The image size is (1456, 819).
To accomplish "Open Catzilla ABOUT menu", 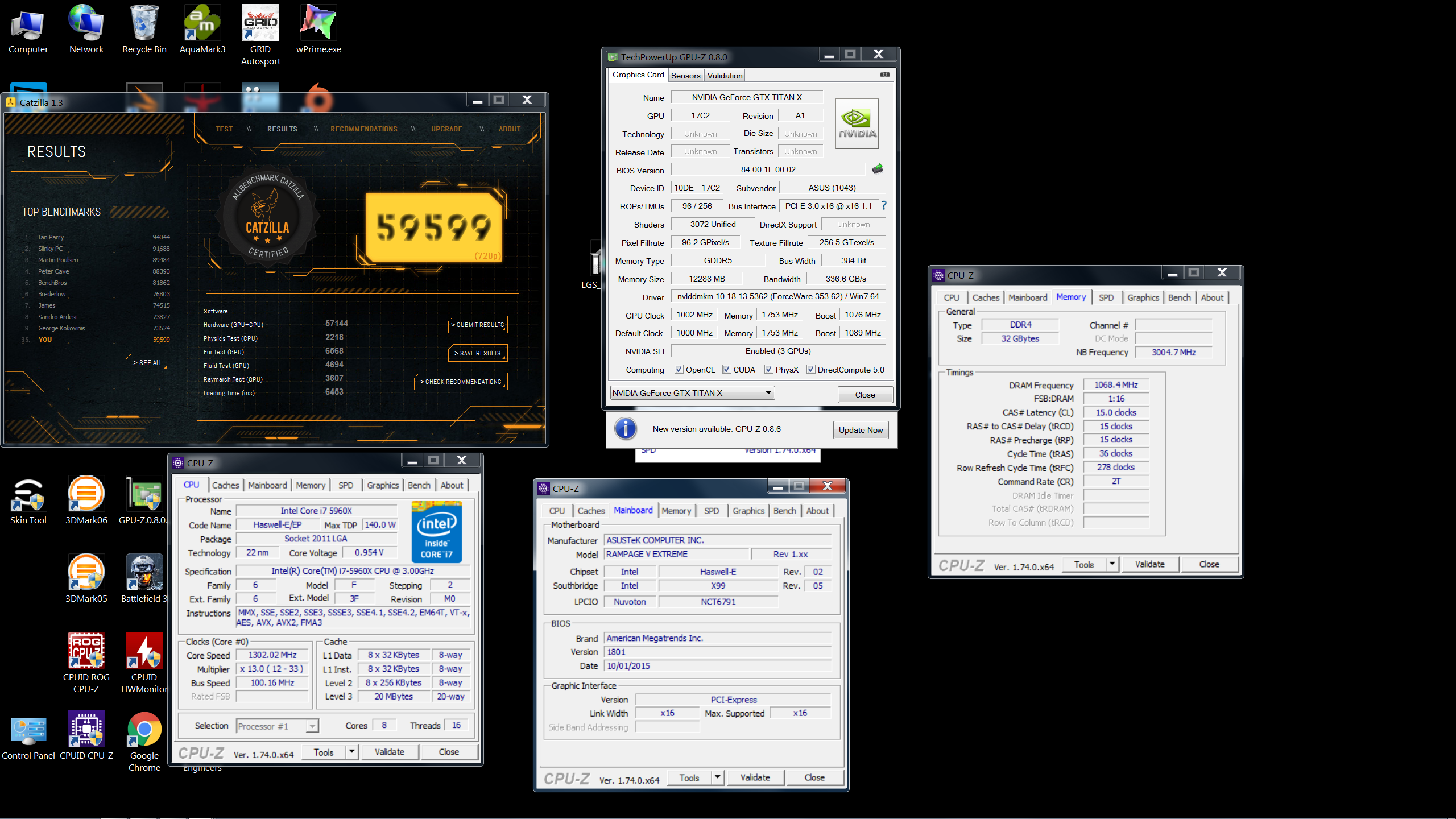I will tap(510, 129).
